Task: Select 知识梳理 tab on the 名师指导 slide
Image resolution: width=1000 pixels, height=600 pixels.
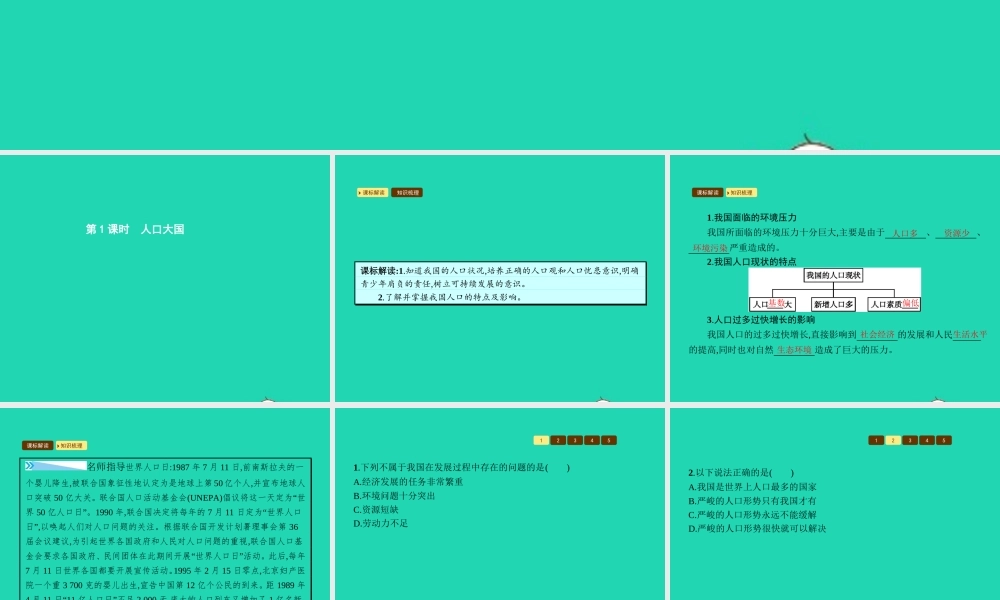Action: (x=71, y=446)
